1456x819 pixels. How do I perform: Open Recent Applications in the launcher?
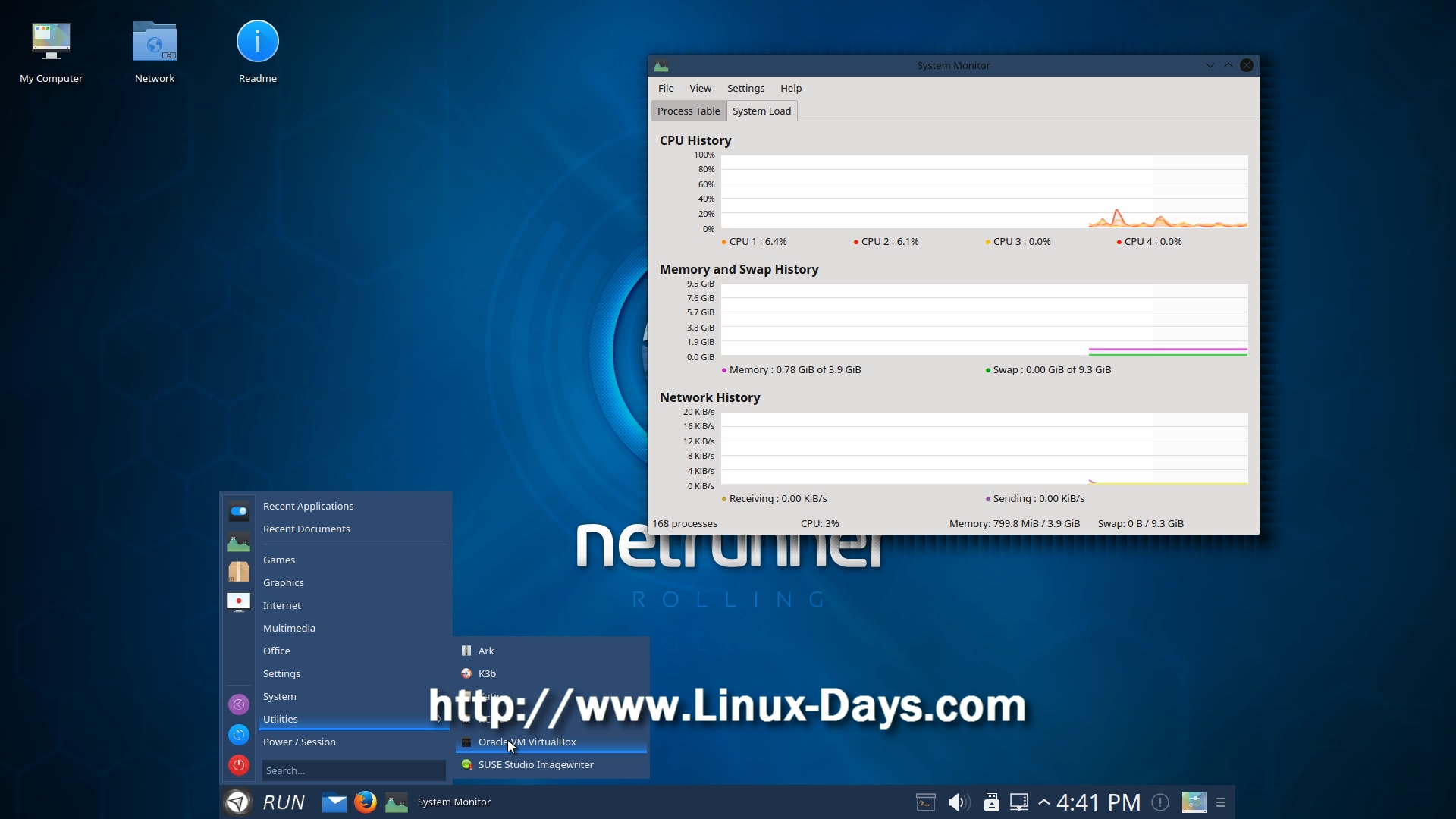pos(353,507)
